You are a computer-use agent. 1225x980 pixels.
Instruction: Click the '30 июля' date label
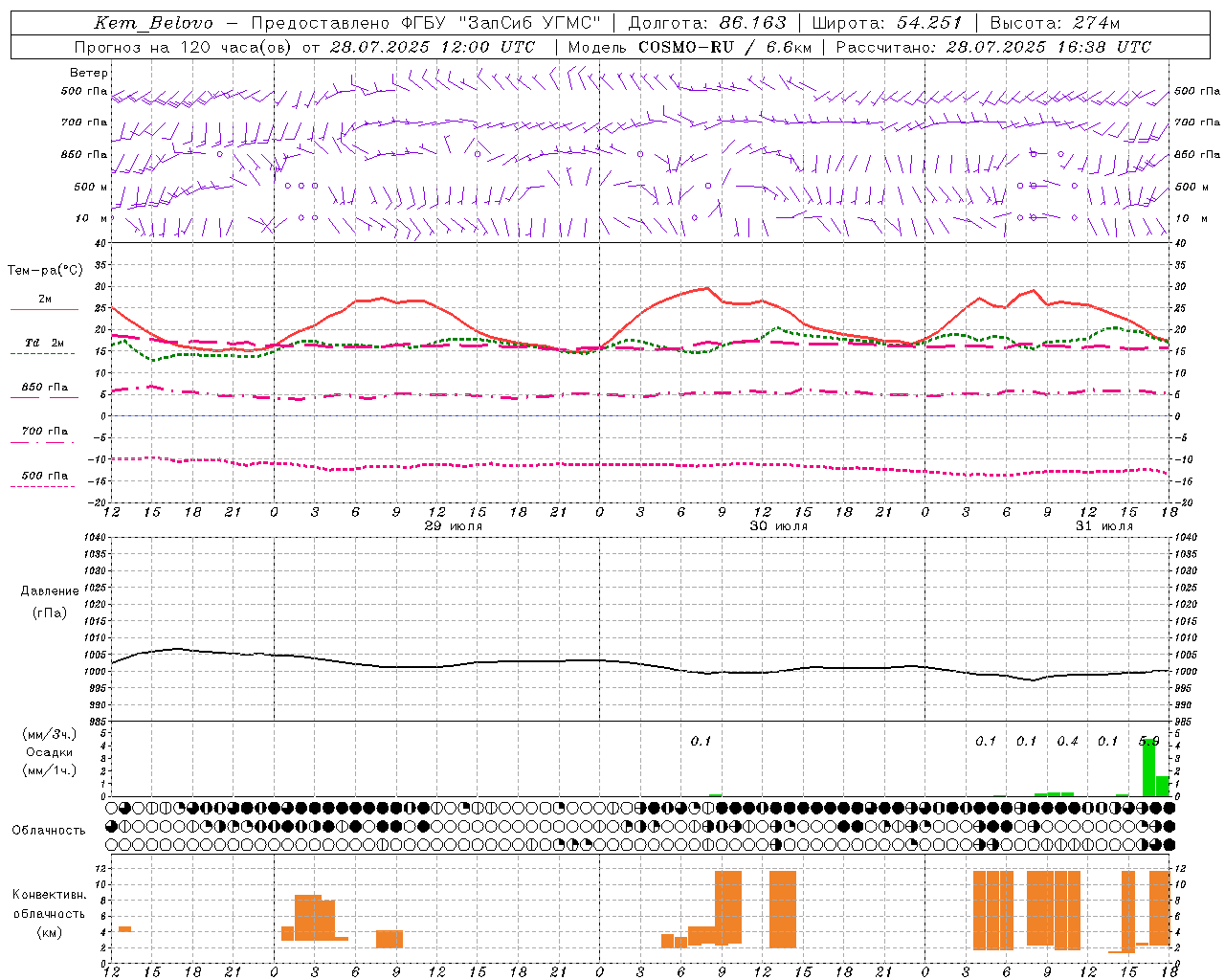[778, 526]
